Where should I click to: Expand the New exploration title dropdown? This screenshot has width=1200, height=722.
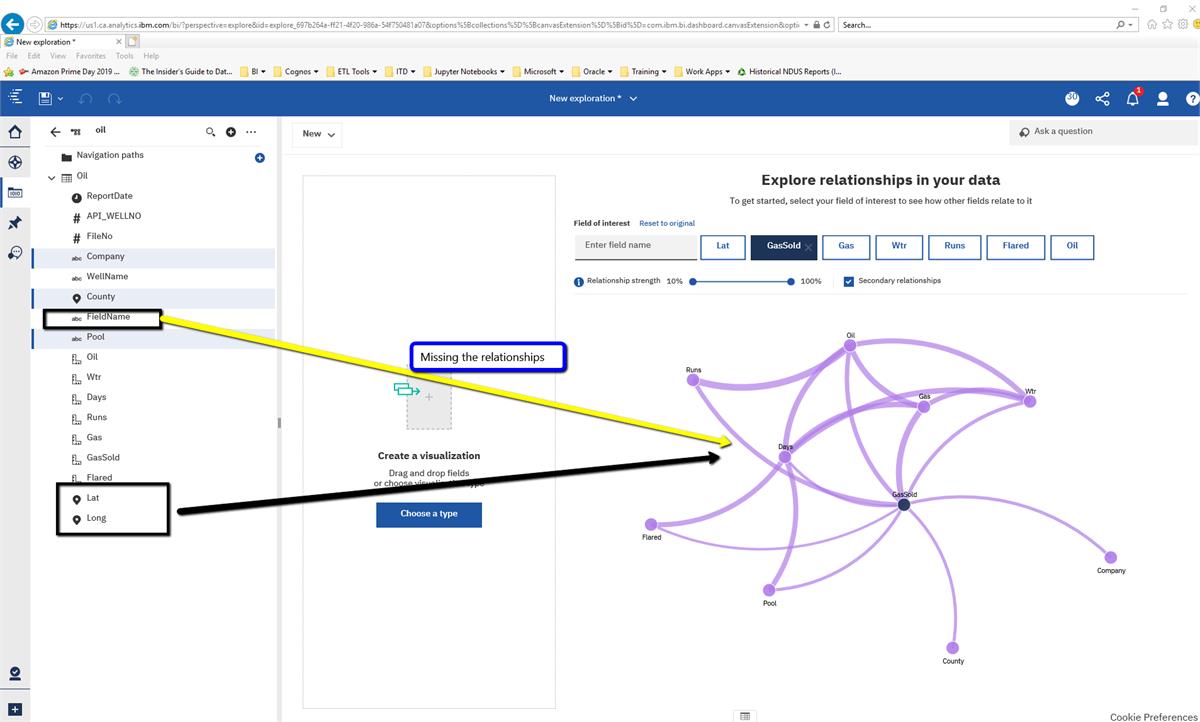[633, 99]
